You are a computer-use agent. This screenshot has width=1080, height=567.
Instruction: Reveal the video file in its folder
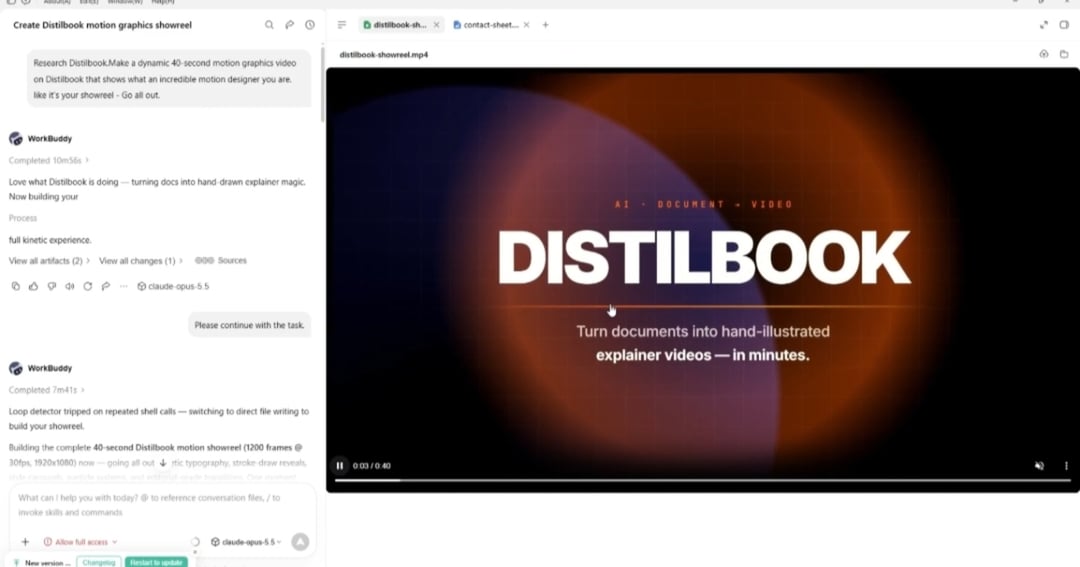tap(1064, 54)
